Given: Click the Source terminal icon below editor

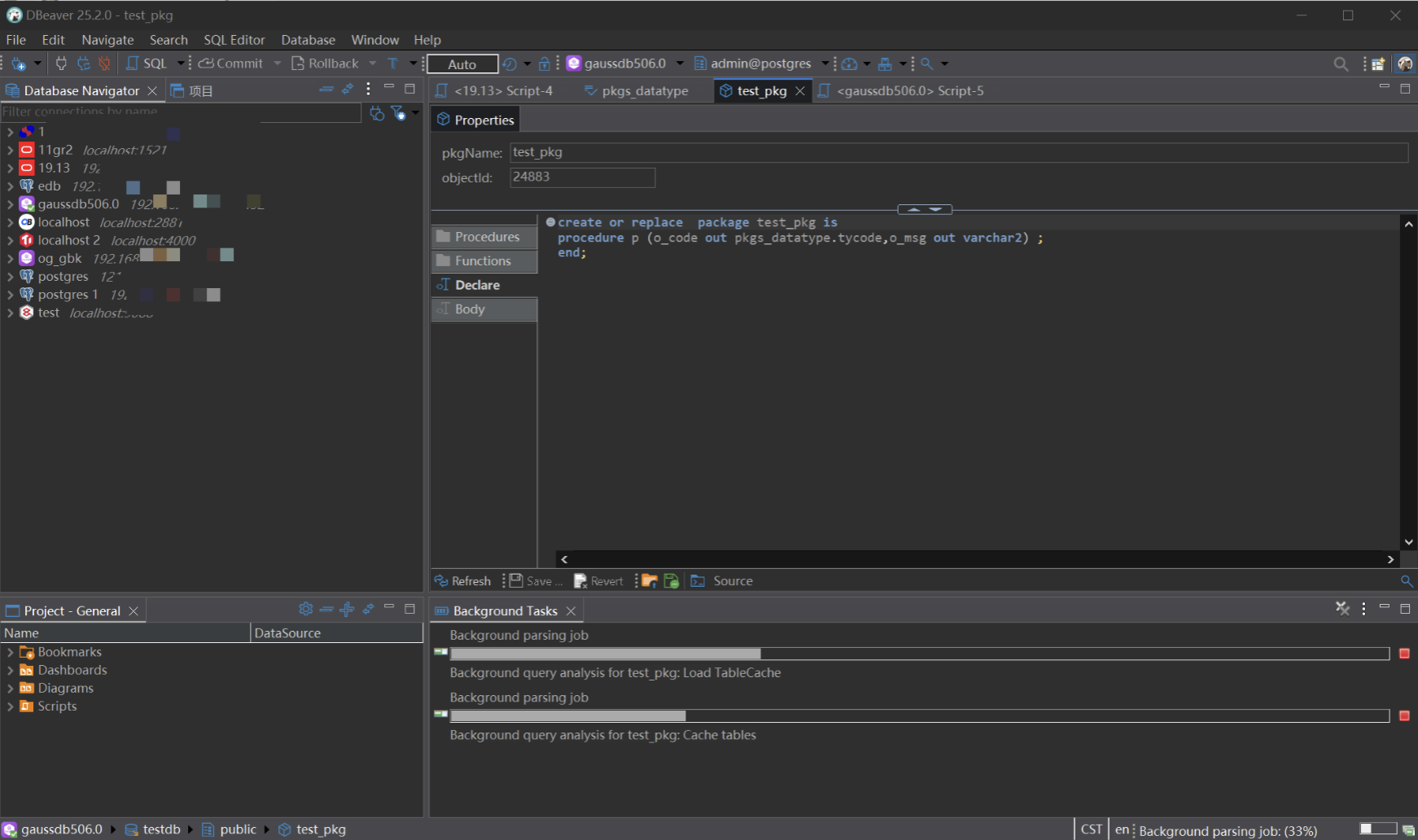Looking at the screenshot, I should (x=698, y=581).
